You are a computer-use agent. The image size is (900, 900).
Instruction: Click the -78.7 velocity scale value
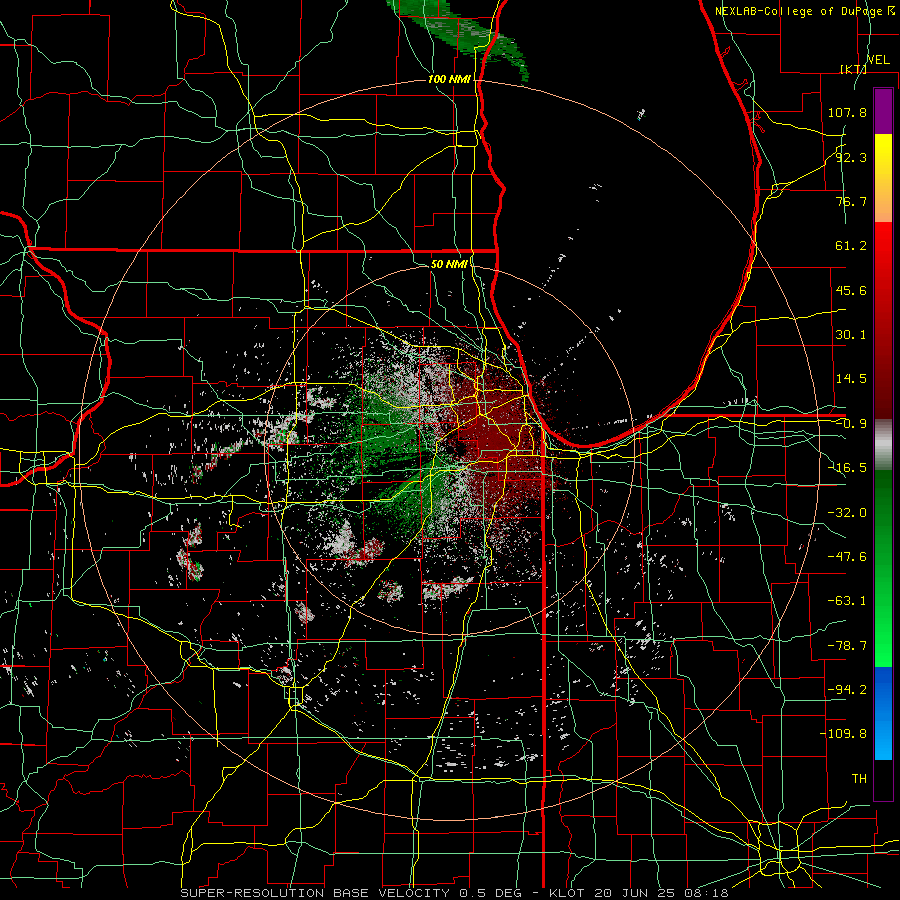[847, 646]
